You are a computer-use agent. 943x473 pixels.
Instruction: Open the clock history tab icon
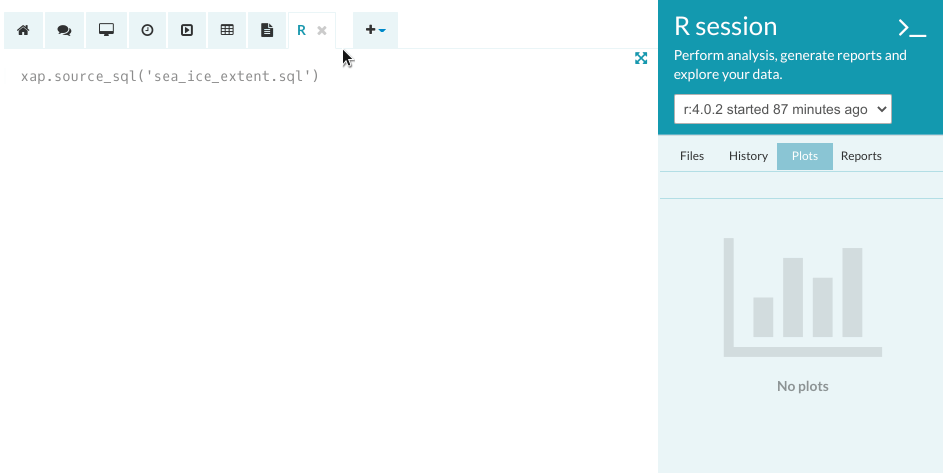coord(147,31)
